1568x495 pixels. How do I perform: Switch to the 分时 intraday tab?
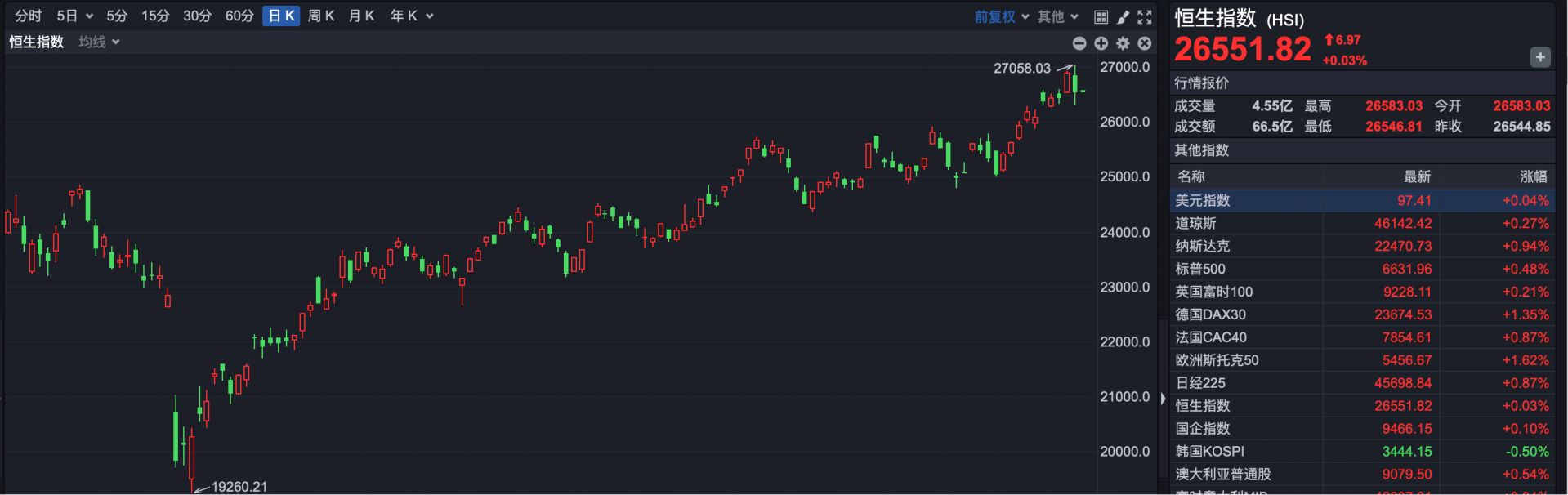(x=29, y=16)
